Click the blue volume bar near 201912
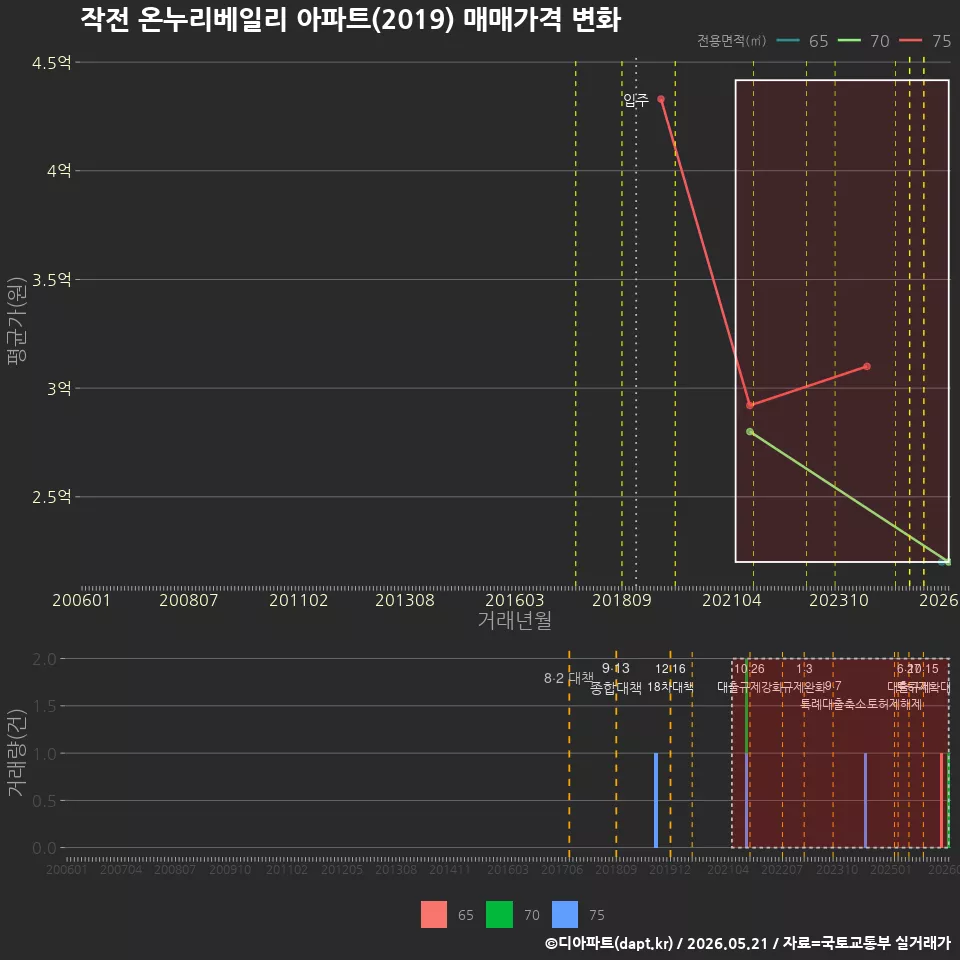This screenshot has width=960, height=960. click(656, 800)
